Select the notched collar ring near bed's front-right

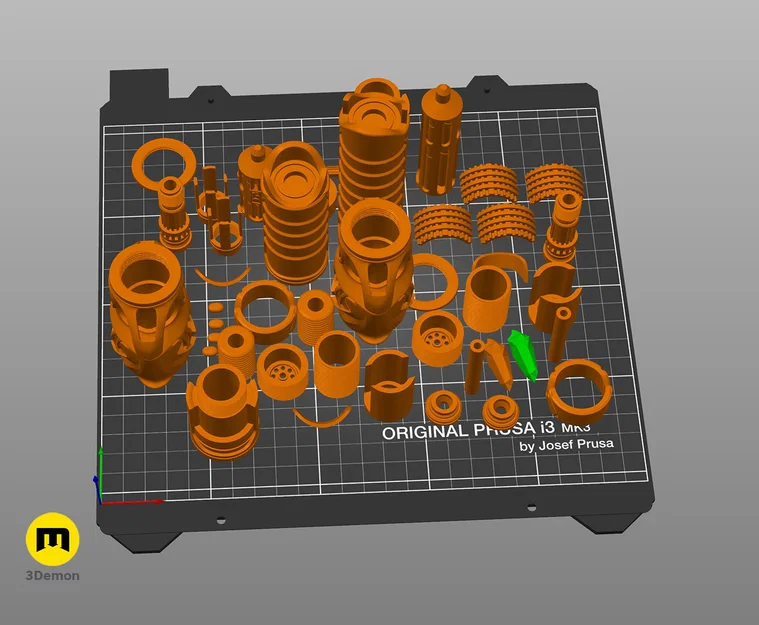click(579, 392)
